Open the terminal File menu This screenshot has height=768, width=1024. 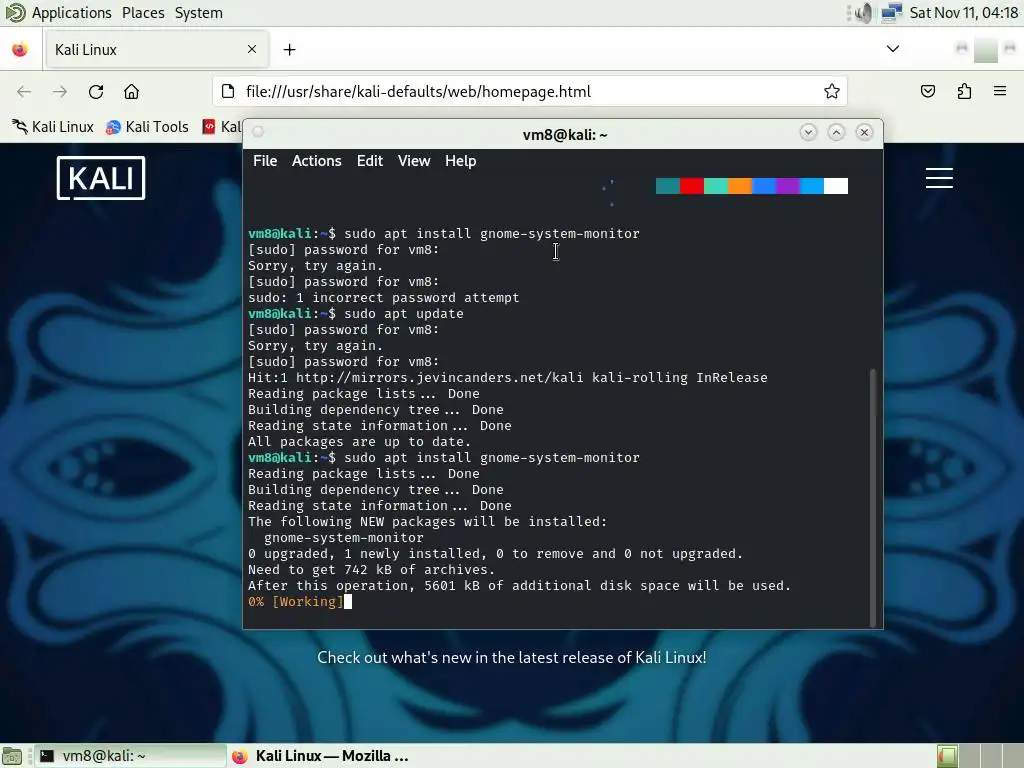pyautogui.click(x=265, y=161)
